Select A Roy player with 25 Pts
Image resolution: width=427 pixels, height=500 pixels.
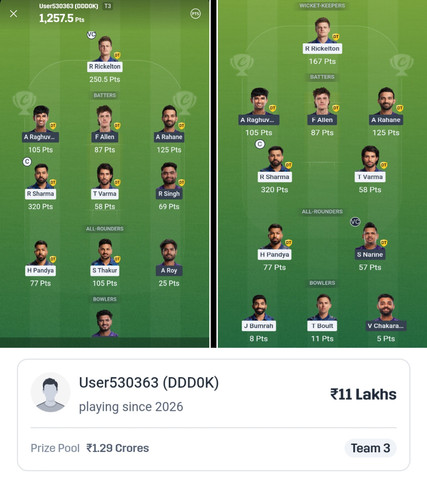[x=169, y=263]
